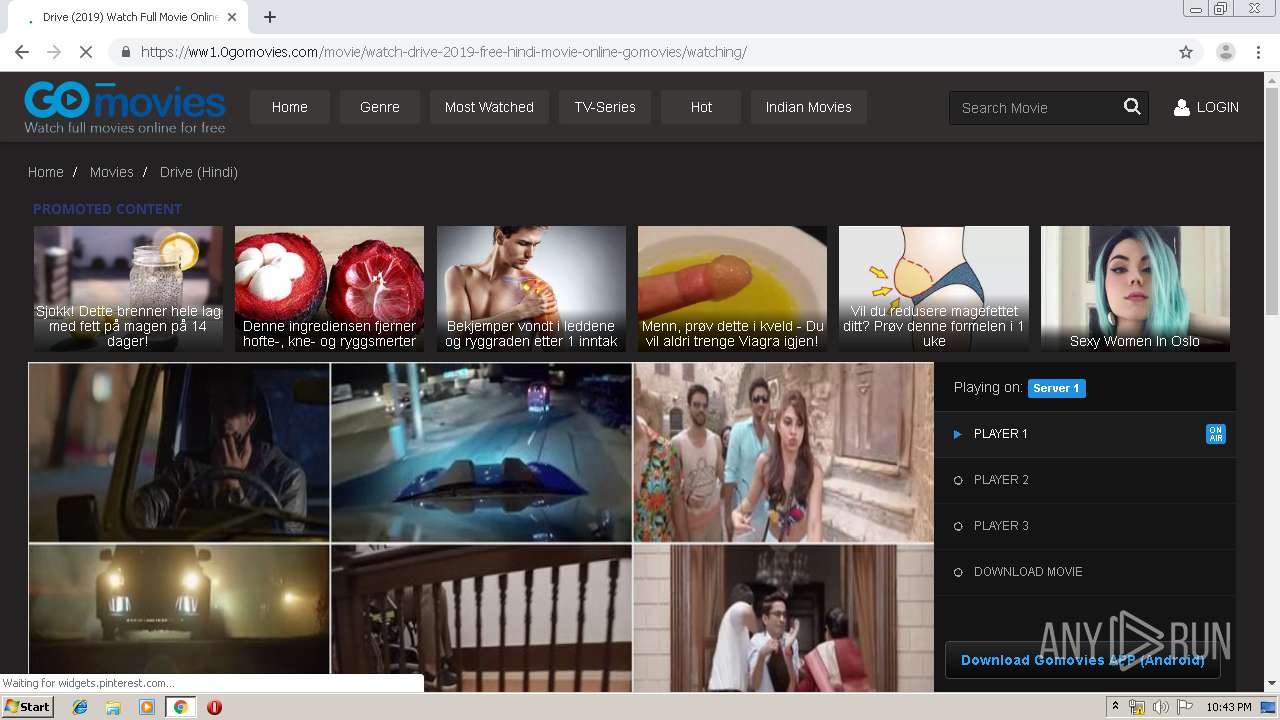Open the Home menu item
Viewport: 1280px width, 720px height.
pos(289,107)
